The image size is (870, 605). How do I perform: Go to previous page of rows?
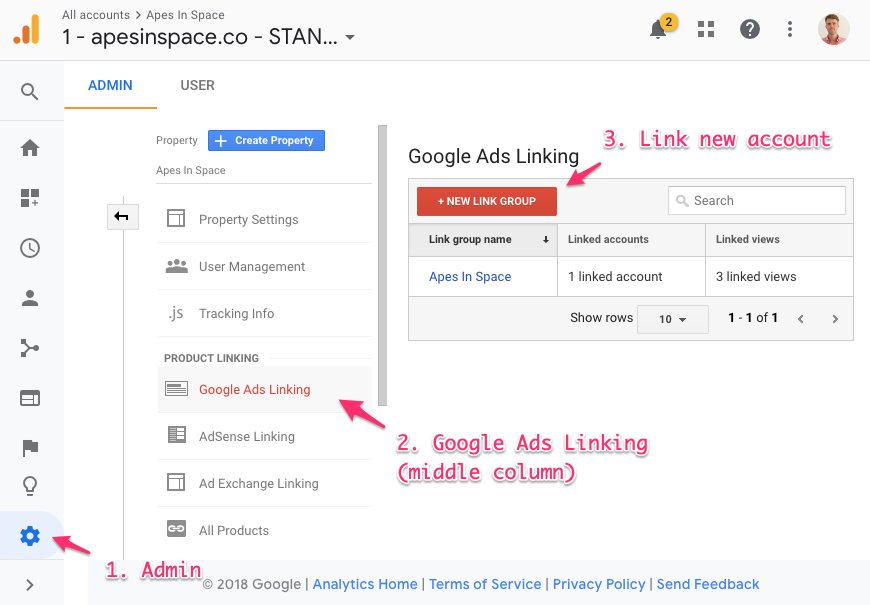click(801, 319)
